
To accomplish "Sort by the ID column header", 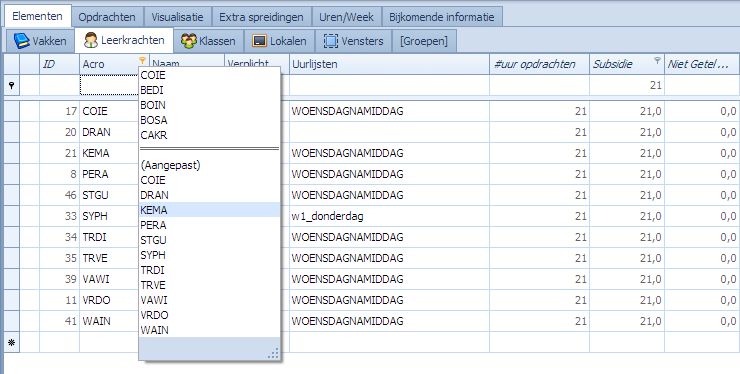I will [59, 64].
